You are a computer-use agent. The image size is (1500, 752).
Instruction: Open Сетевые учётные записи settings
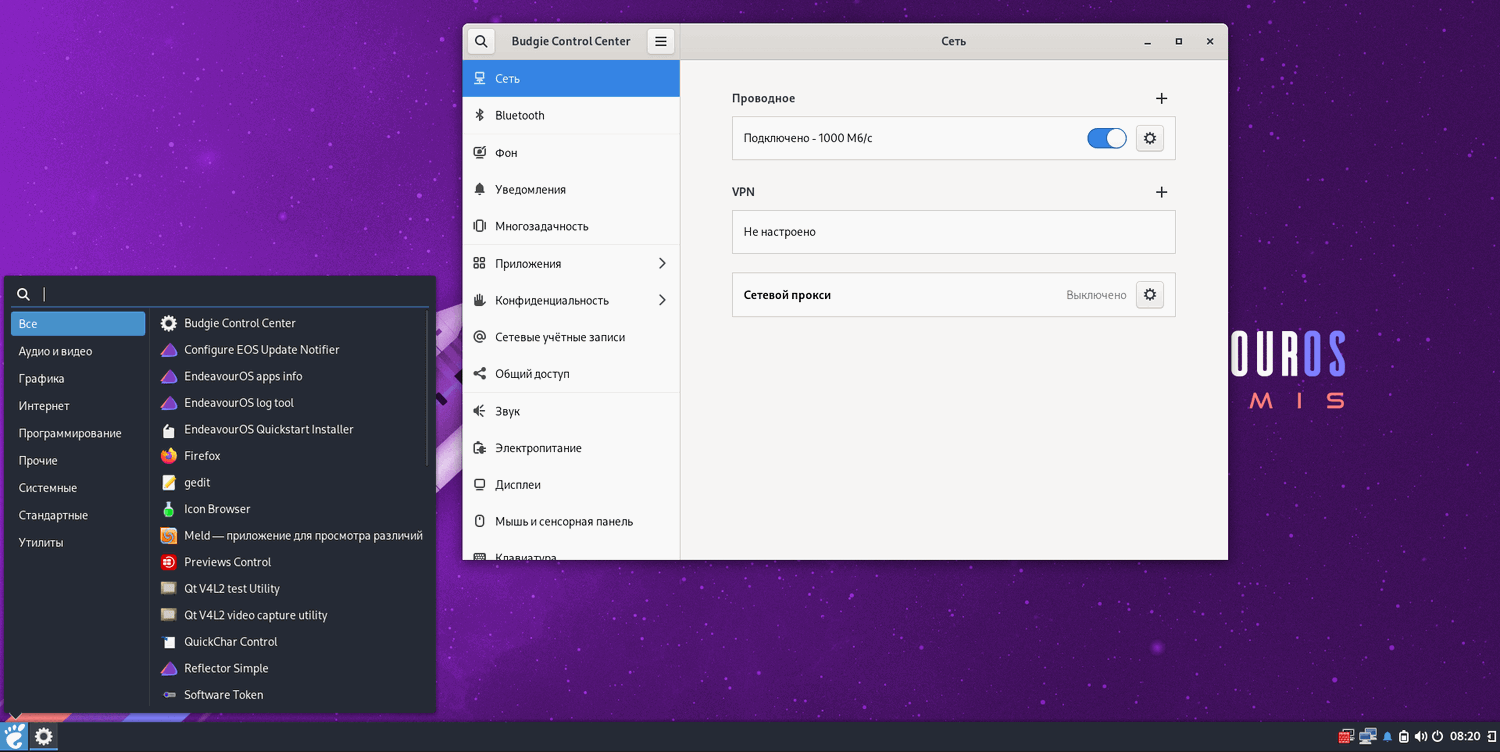(571, 337)
